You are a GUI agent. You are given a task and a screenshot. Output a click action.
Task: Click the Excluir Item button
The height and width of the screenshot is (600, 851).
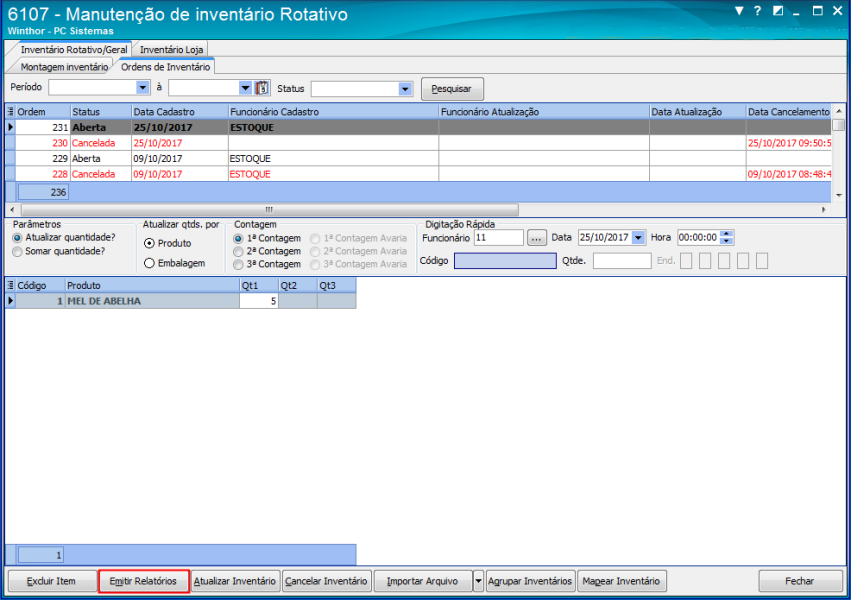(52, 581)
